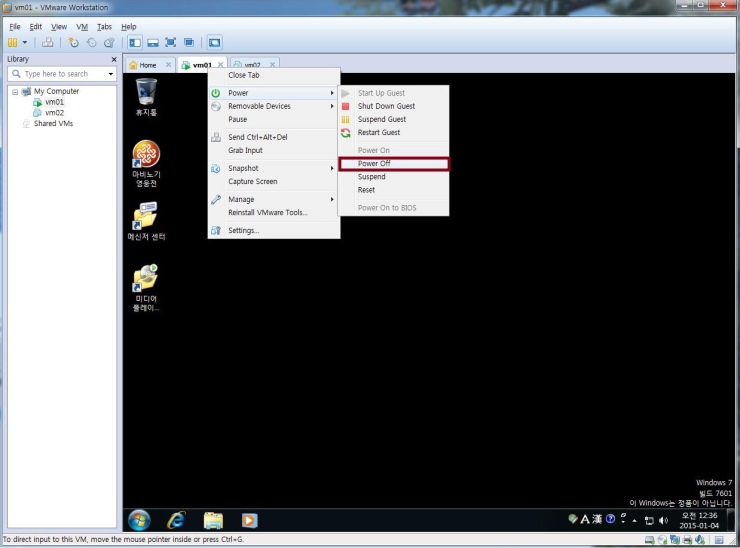
Task: Toggle the library sidebar view button
Action: (135, 42)
